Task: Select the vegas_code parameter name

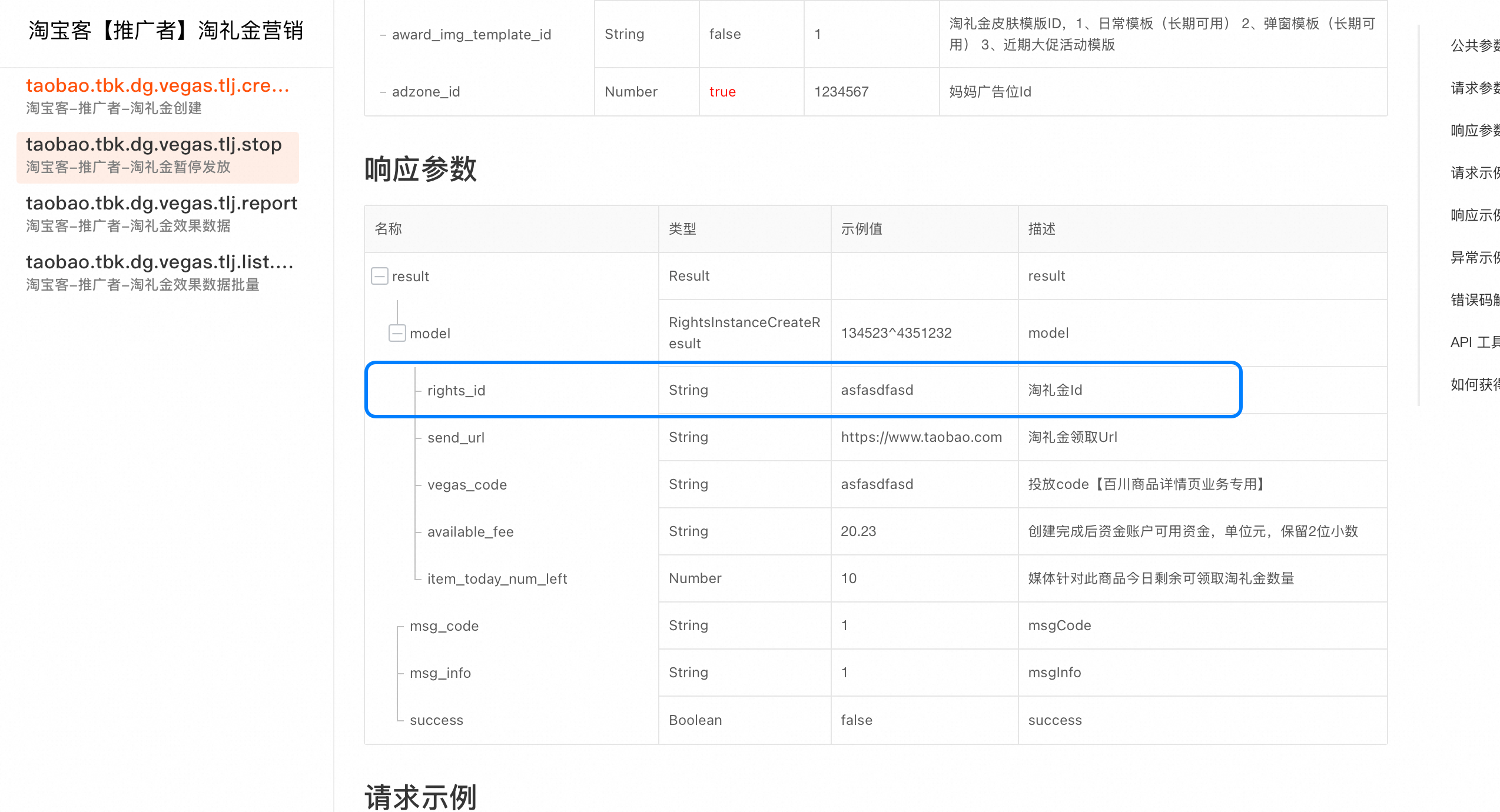Action: (x=467, y=484)
